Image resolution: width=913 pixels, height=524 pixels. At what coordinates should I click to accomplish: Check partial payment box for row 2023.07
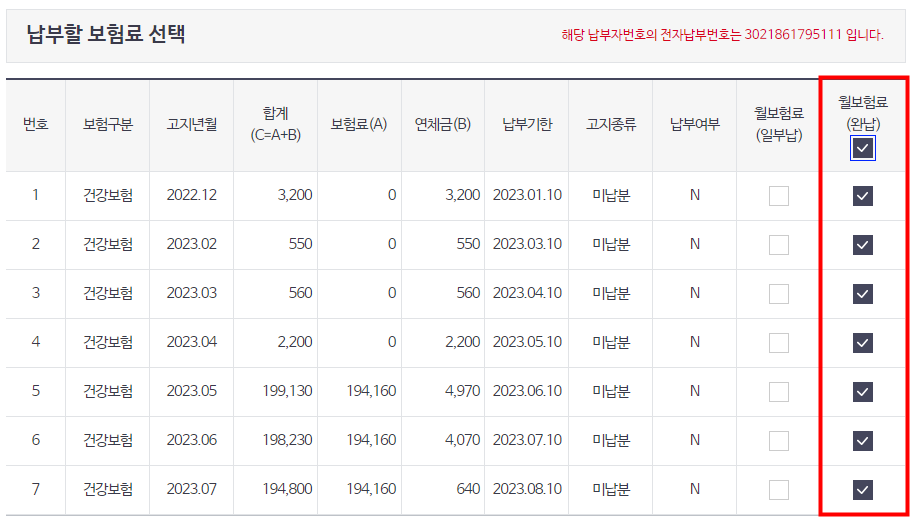click(778, 489)
